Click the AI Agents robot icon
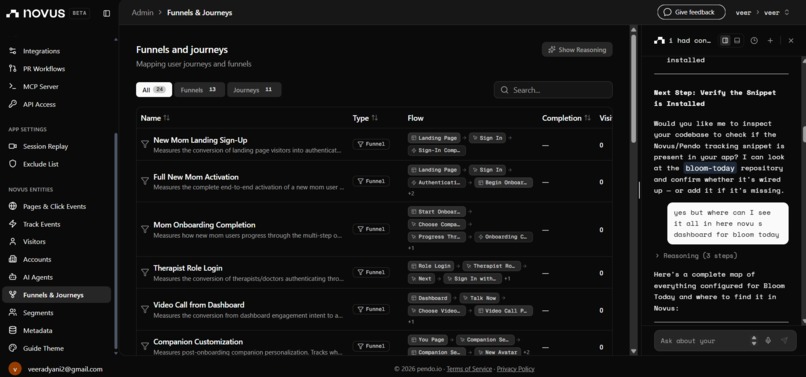The width and height of the screenshot is (806, 377). pos(13,277)
